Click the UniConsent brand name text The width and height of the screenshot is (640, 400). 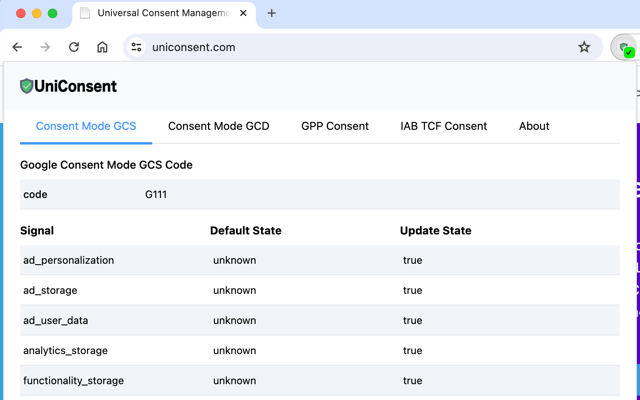pyautogui.click(x=76, y=86)
